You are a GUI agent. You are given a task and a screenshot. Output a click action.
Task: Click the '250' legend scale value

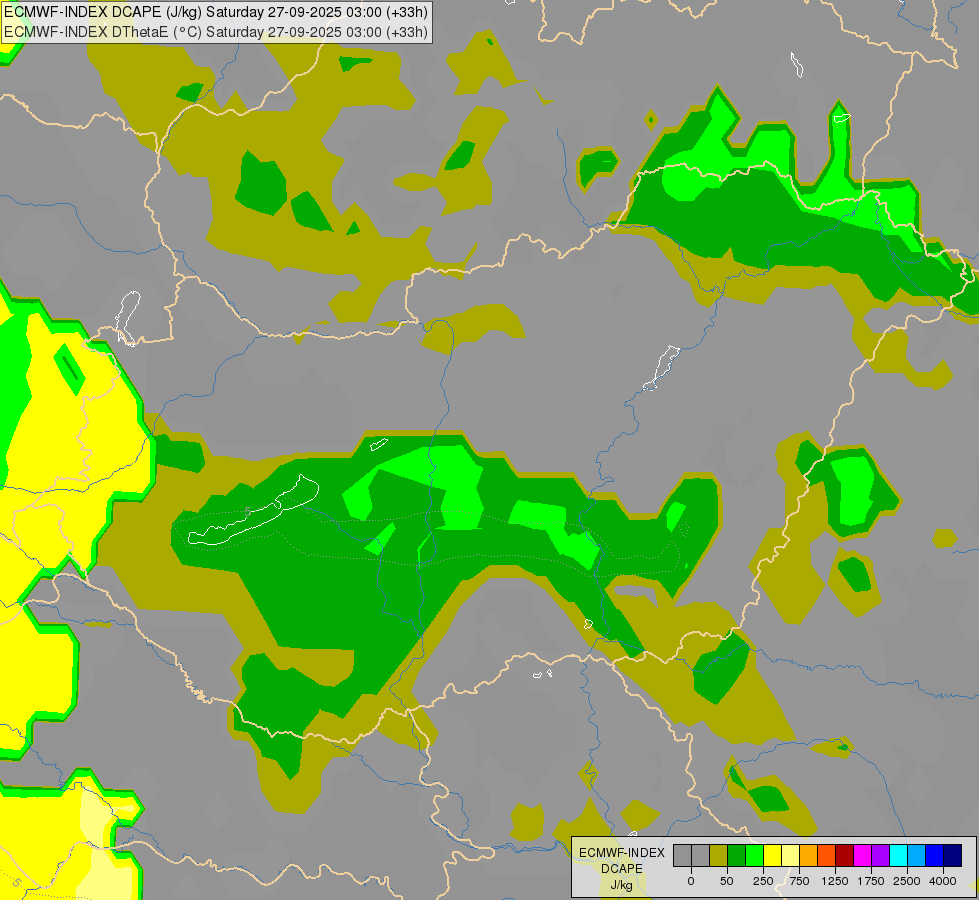(763, 881)
